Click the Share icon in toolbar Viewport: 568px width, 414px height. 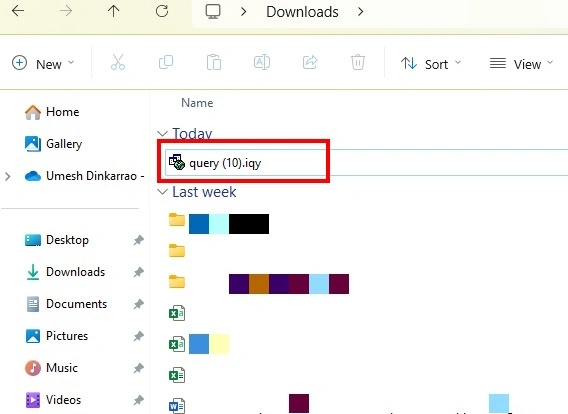click(x=310, y=62)
